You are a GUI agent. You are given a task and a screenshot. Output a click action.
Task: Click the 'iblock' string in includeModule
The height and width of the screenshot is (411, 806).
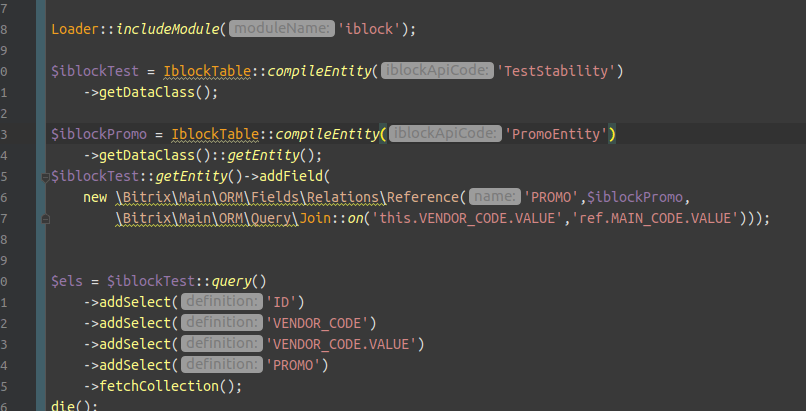[369, 29]
